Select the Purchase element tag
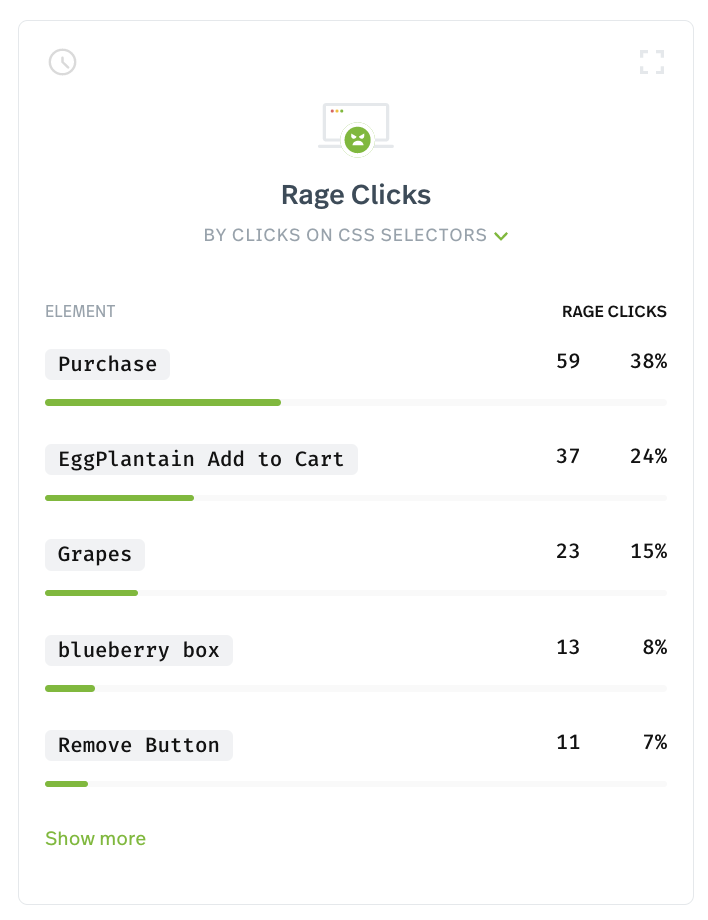Image resolution: width=708 pixels, height=920 pixels. tap(107, 364)
